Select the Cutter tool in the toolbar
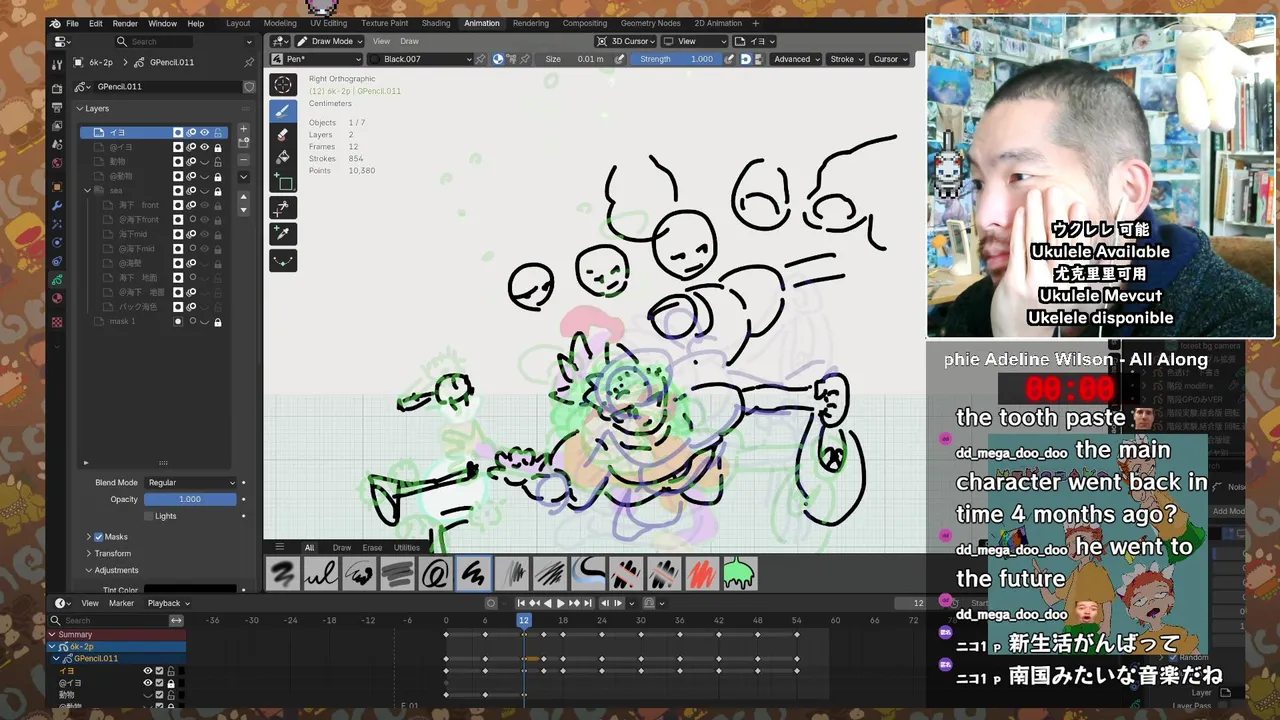 [283, 208]
